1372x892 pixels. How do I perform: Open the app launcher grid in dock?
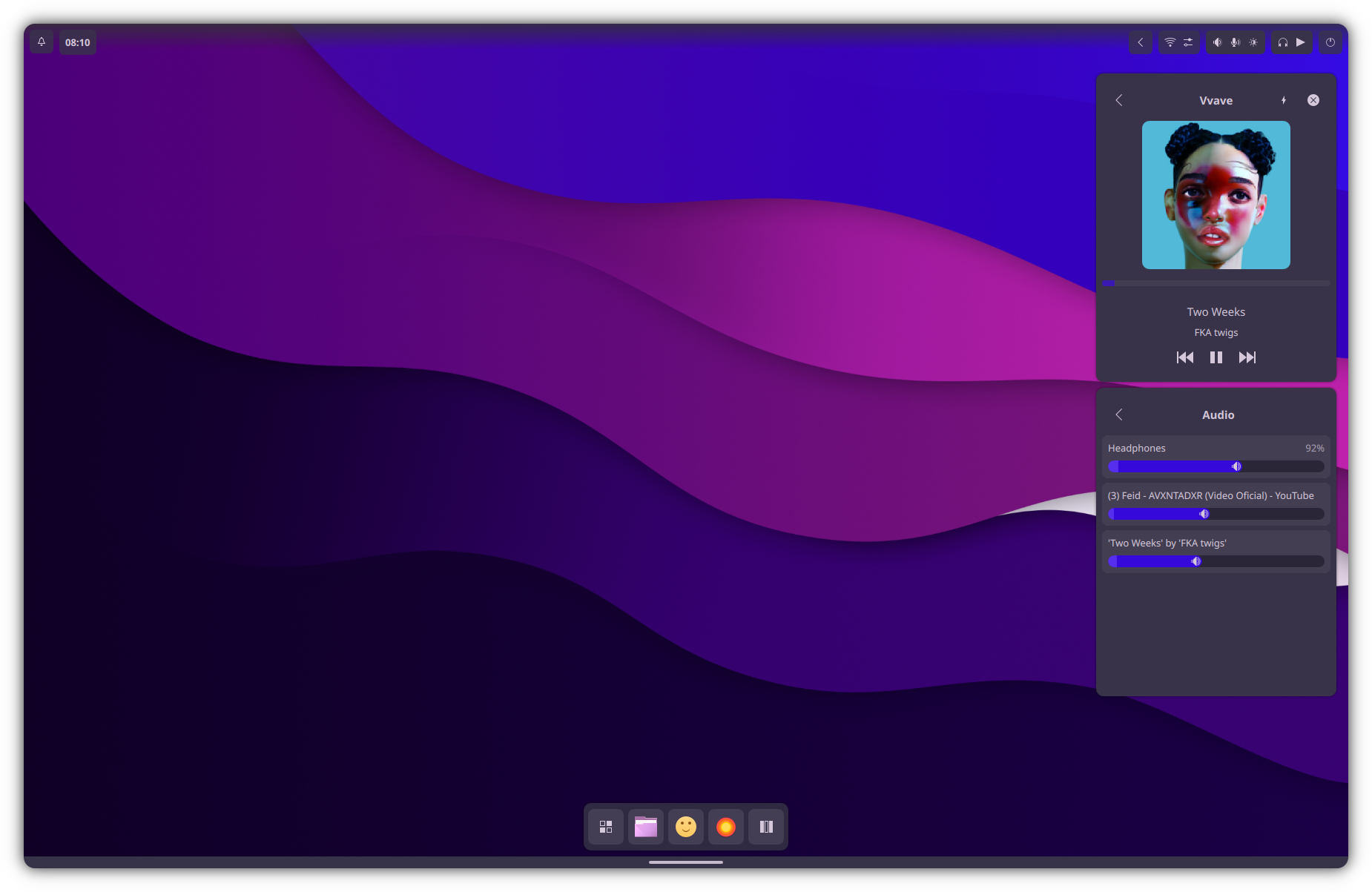(x=606, y=827)
